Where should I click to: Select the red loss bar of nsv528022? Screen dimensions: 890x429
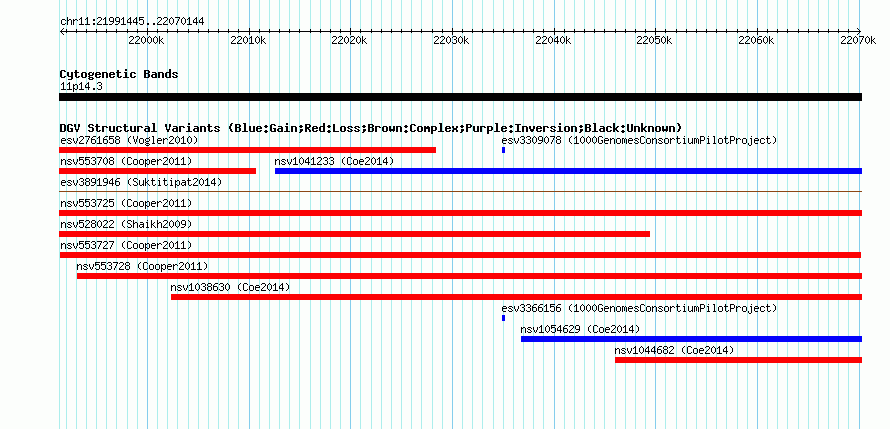(354, 234)
